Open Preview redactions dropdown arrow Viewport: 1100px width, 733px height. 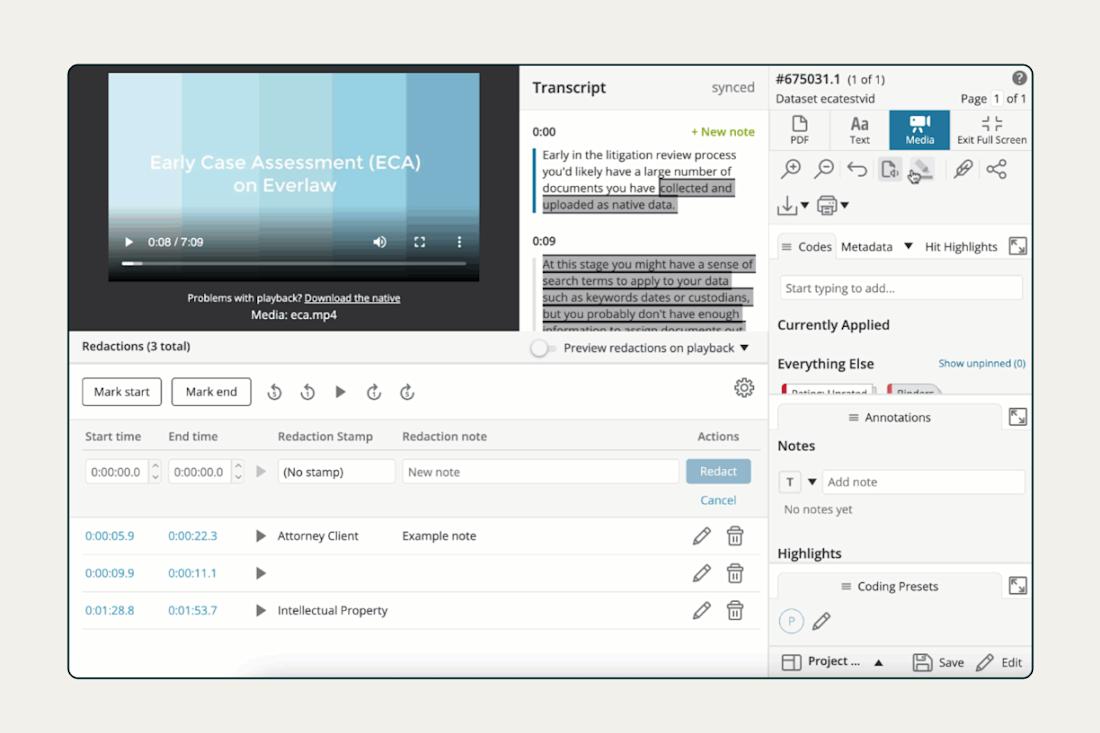(x=744, y=348)
